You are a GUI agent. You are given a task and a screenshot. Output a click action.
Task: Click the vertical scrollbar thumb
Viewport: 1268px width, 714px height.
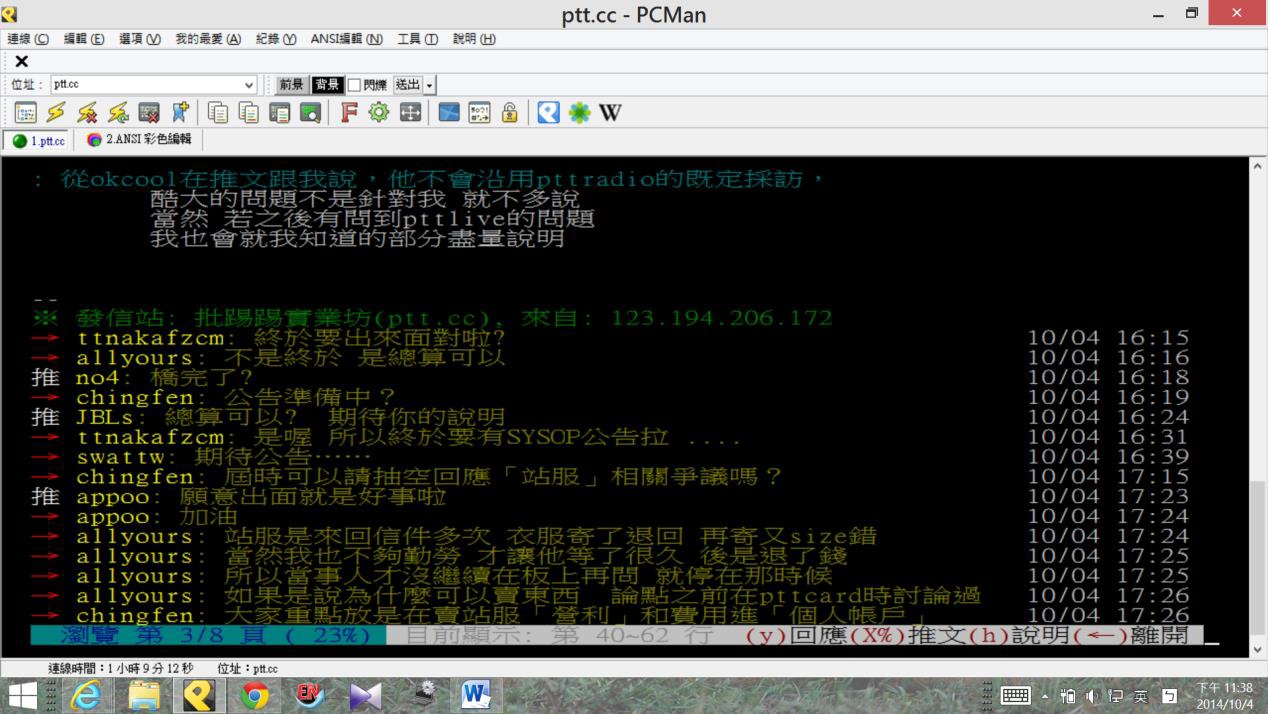(1259, 556)
